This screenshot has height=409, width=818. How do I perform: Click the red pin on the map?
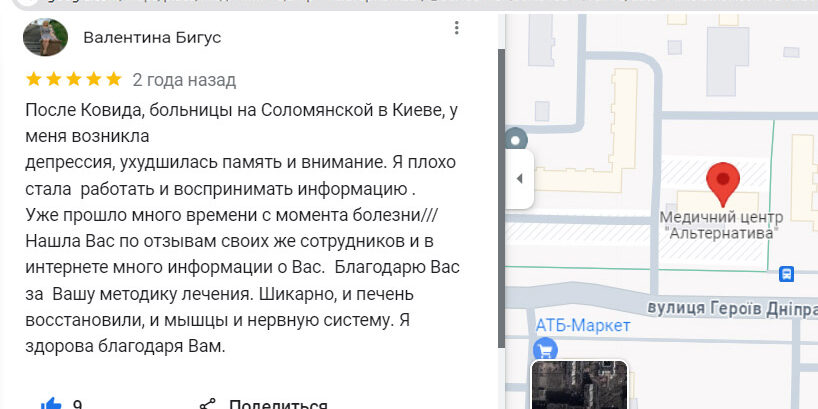tap(722, 184)
